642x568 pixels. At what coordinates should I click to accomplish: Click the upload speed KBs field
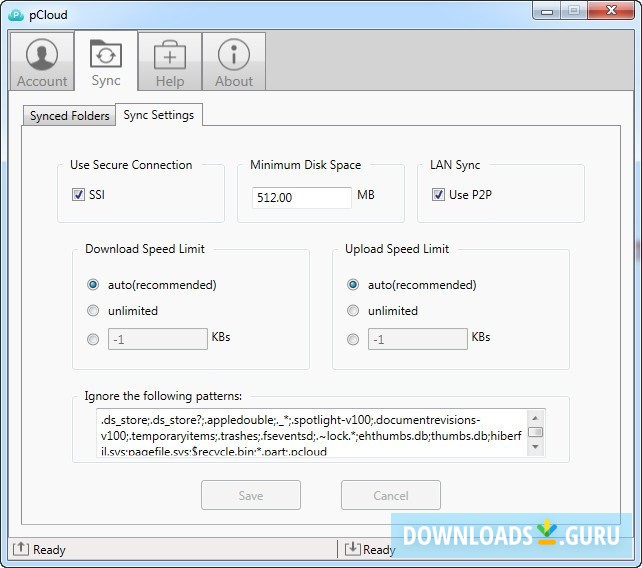pyautogui.click(x=418, y=339)
